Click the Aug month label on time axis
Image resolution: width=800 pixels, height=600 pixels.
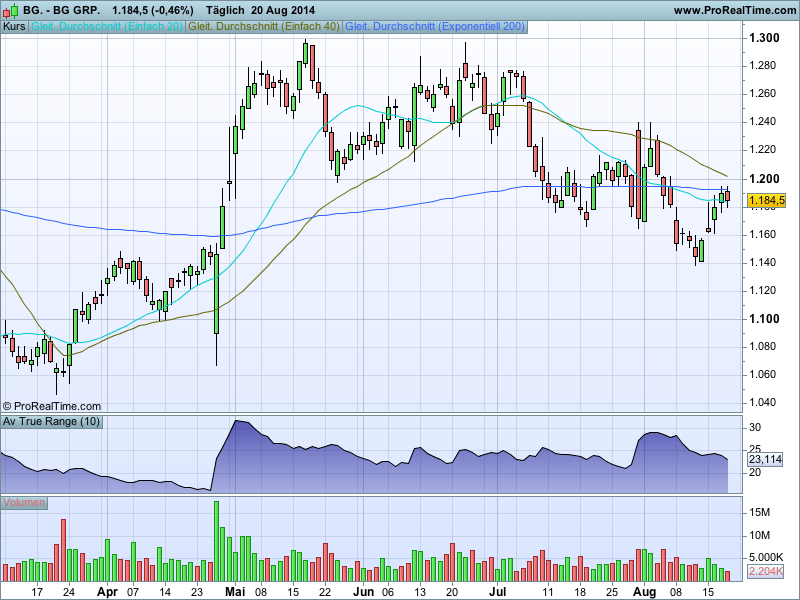(x=644, y=592)
